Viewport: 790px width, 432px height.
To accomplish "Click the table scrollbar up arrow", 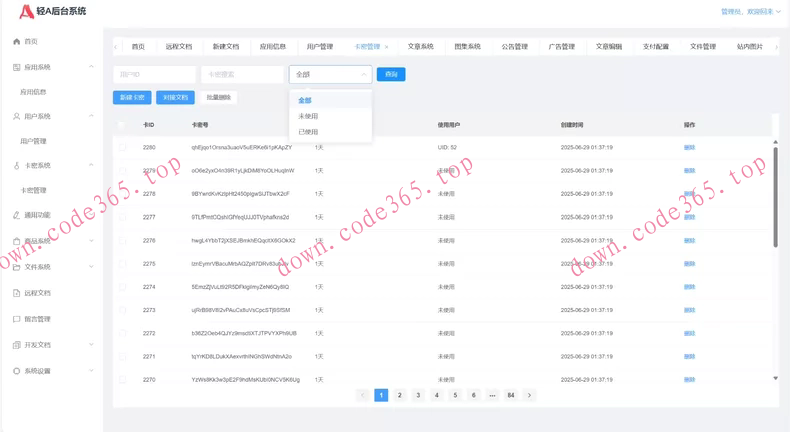I will point(775,143).
